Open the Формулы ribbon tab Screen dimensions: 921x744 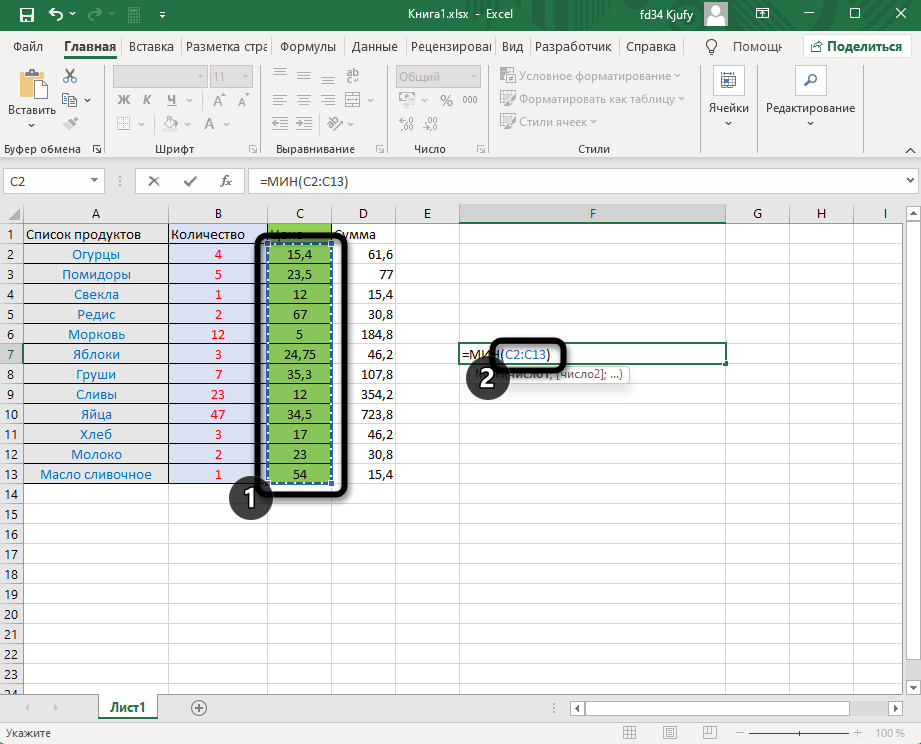coord(307,47)
